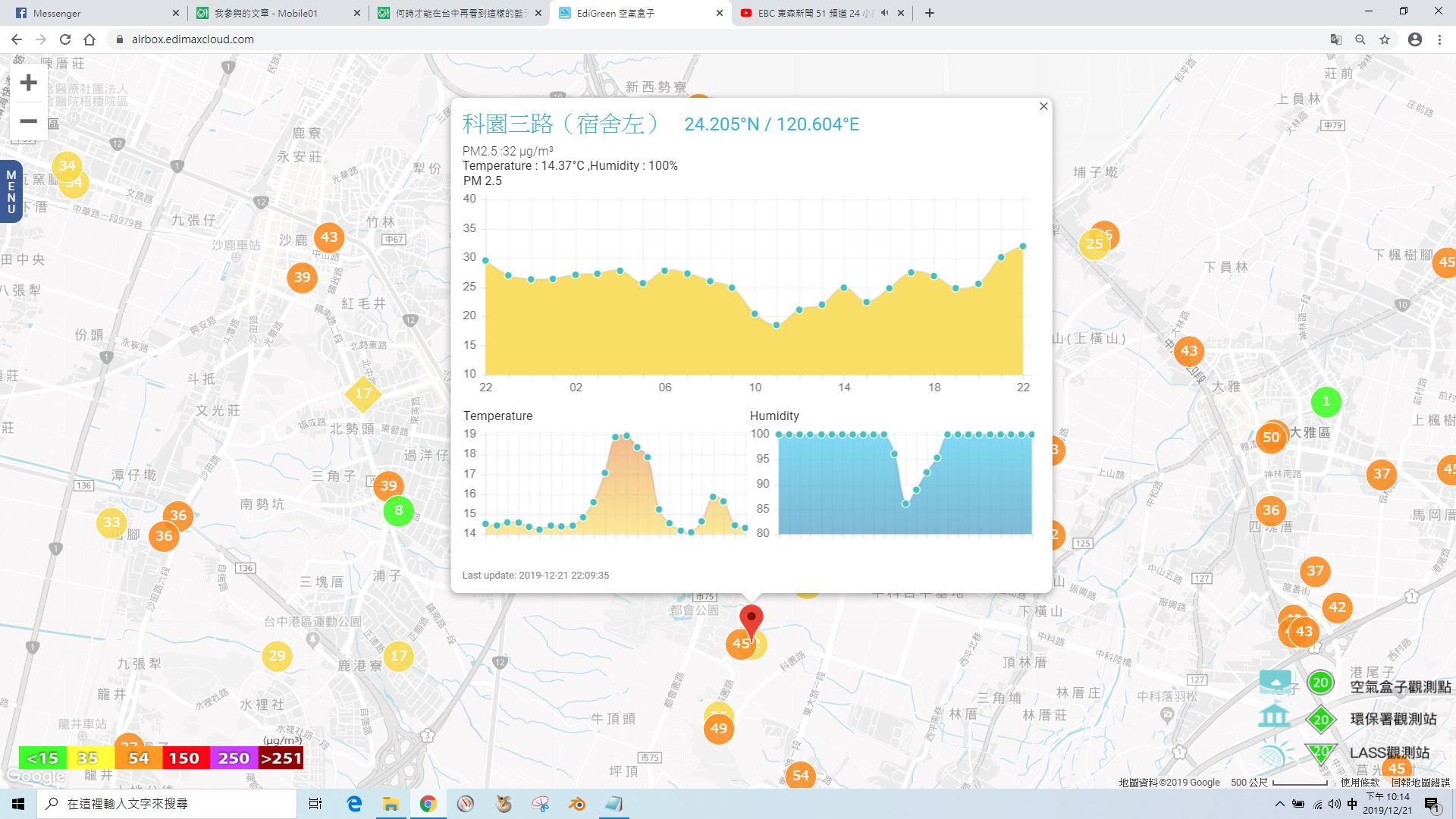Image resolution: width=1456 pixels, height=819 pixels.
Task: Select the yellow marker showing 25
Action: 1094,244
